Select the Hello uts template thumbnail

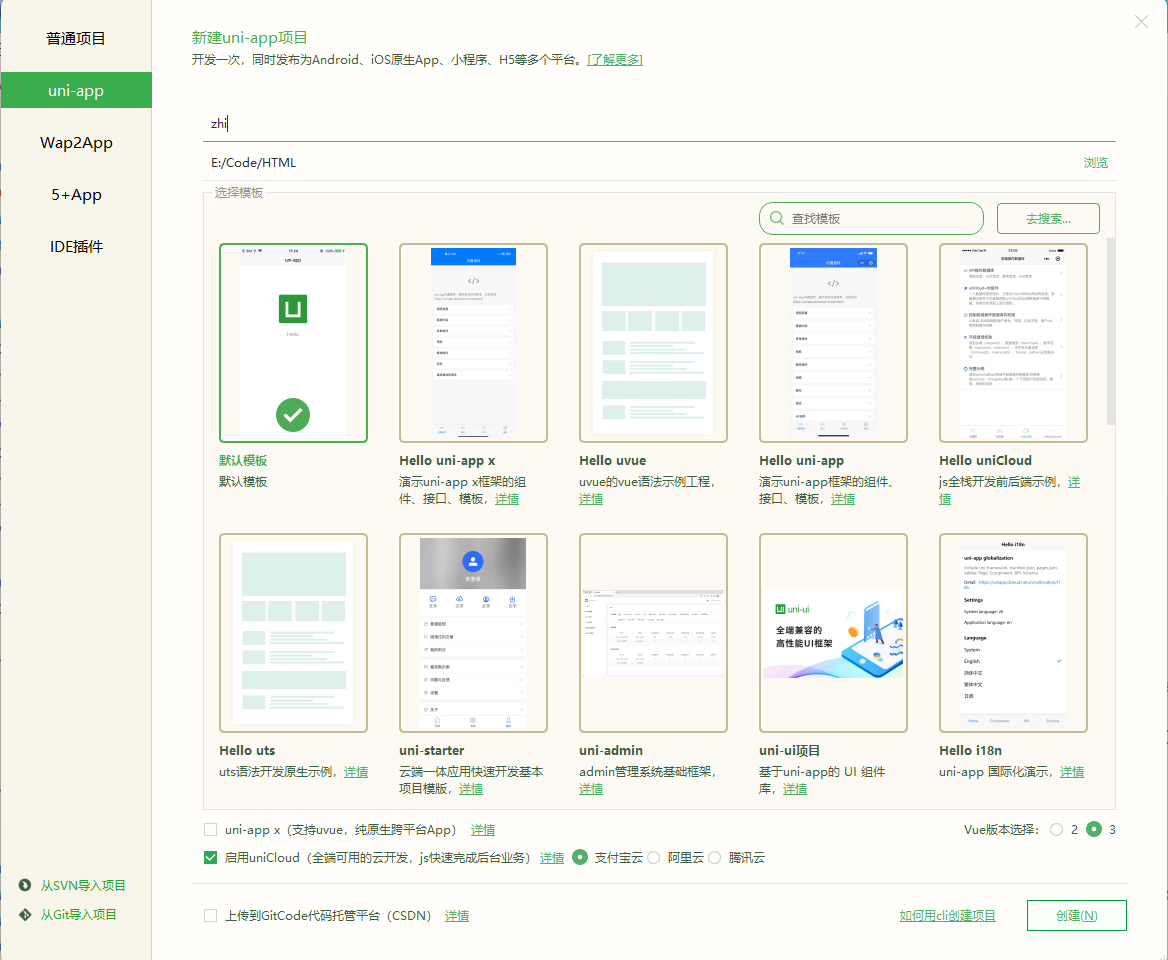293,632
